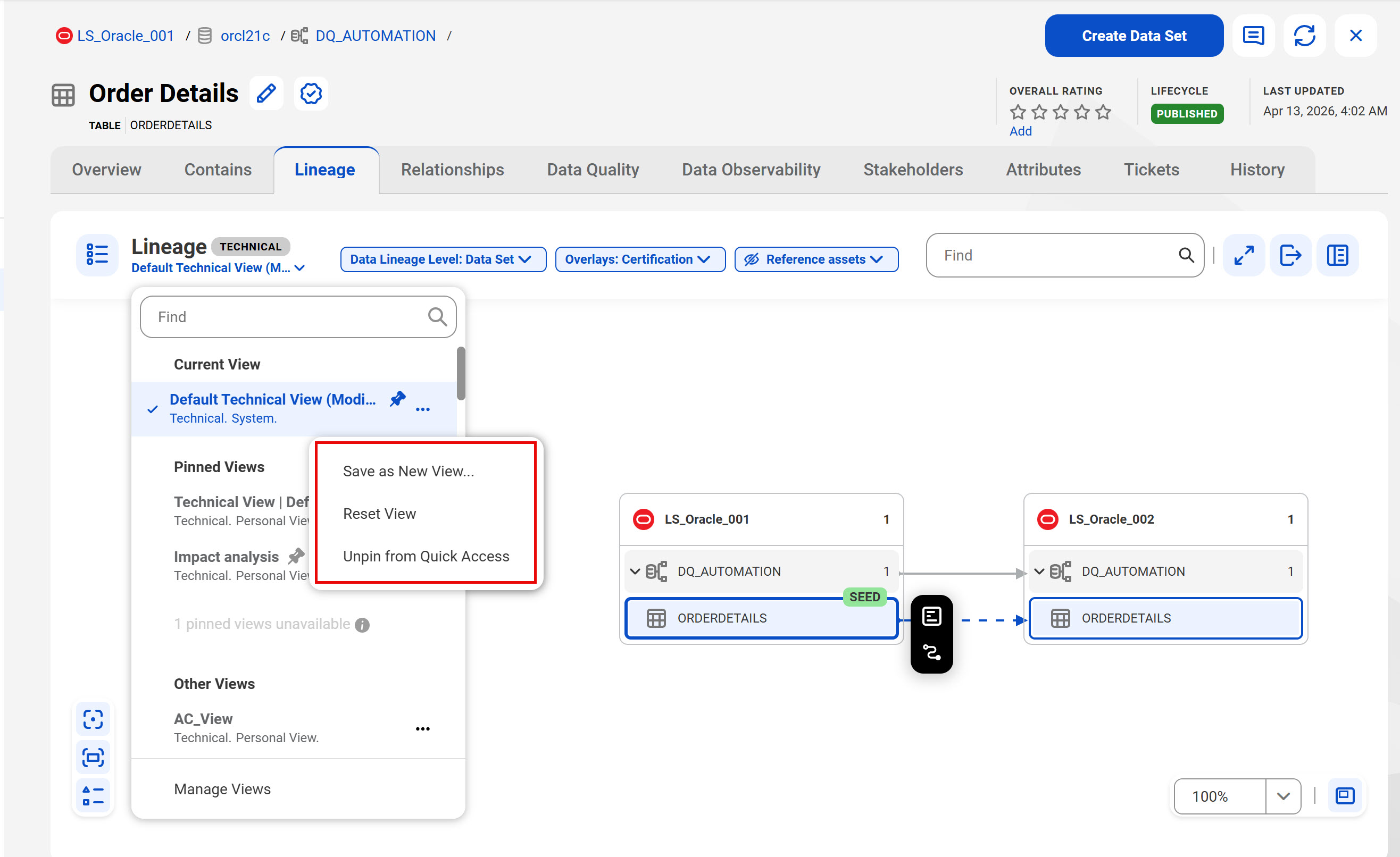Click the magnifier in views Find box
1400x857 pixels.
pos(437,316)
